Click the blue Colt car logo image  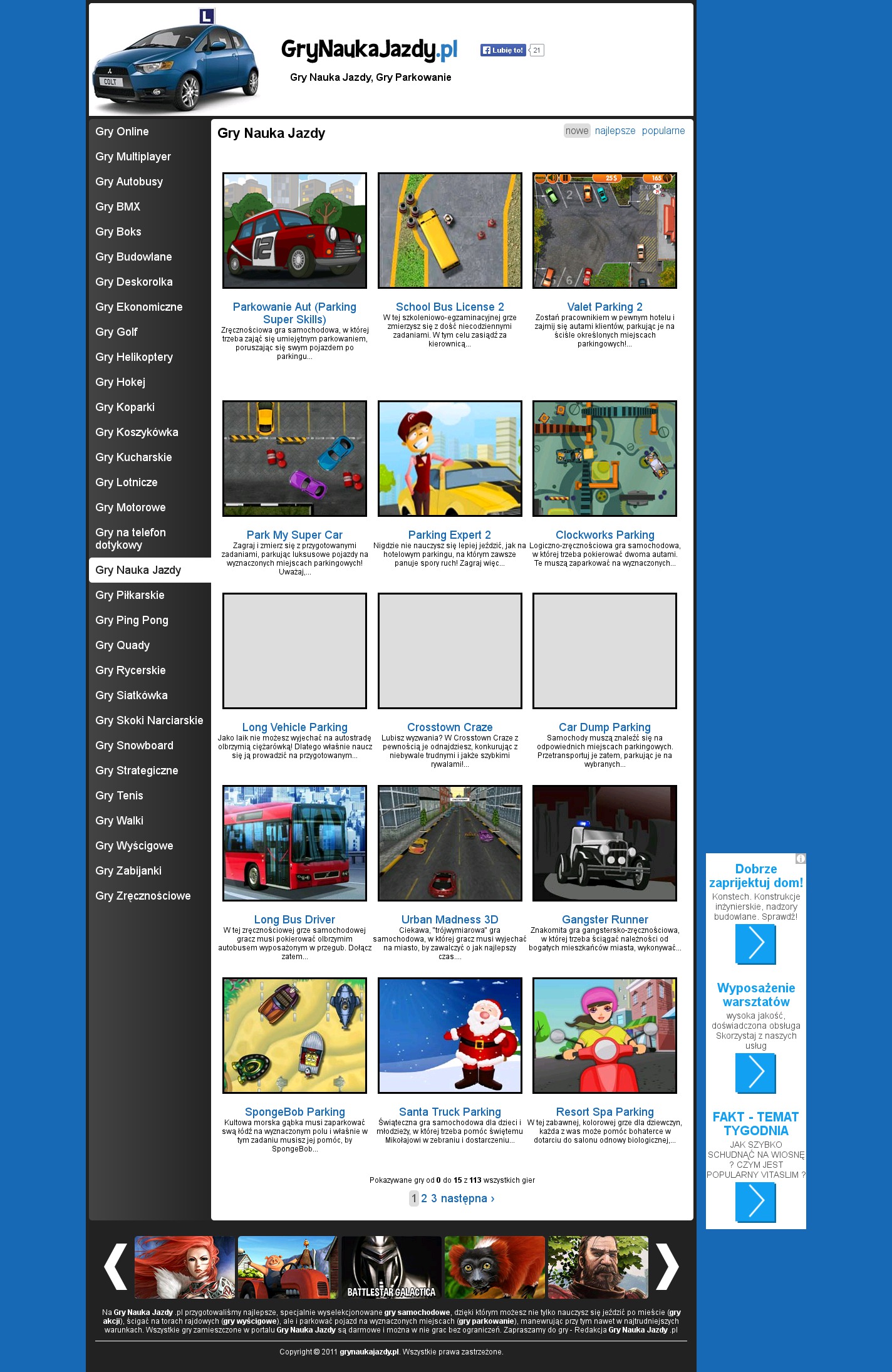(x=175, y=61)
